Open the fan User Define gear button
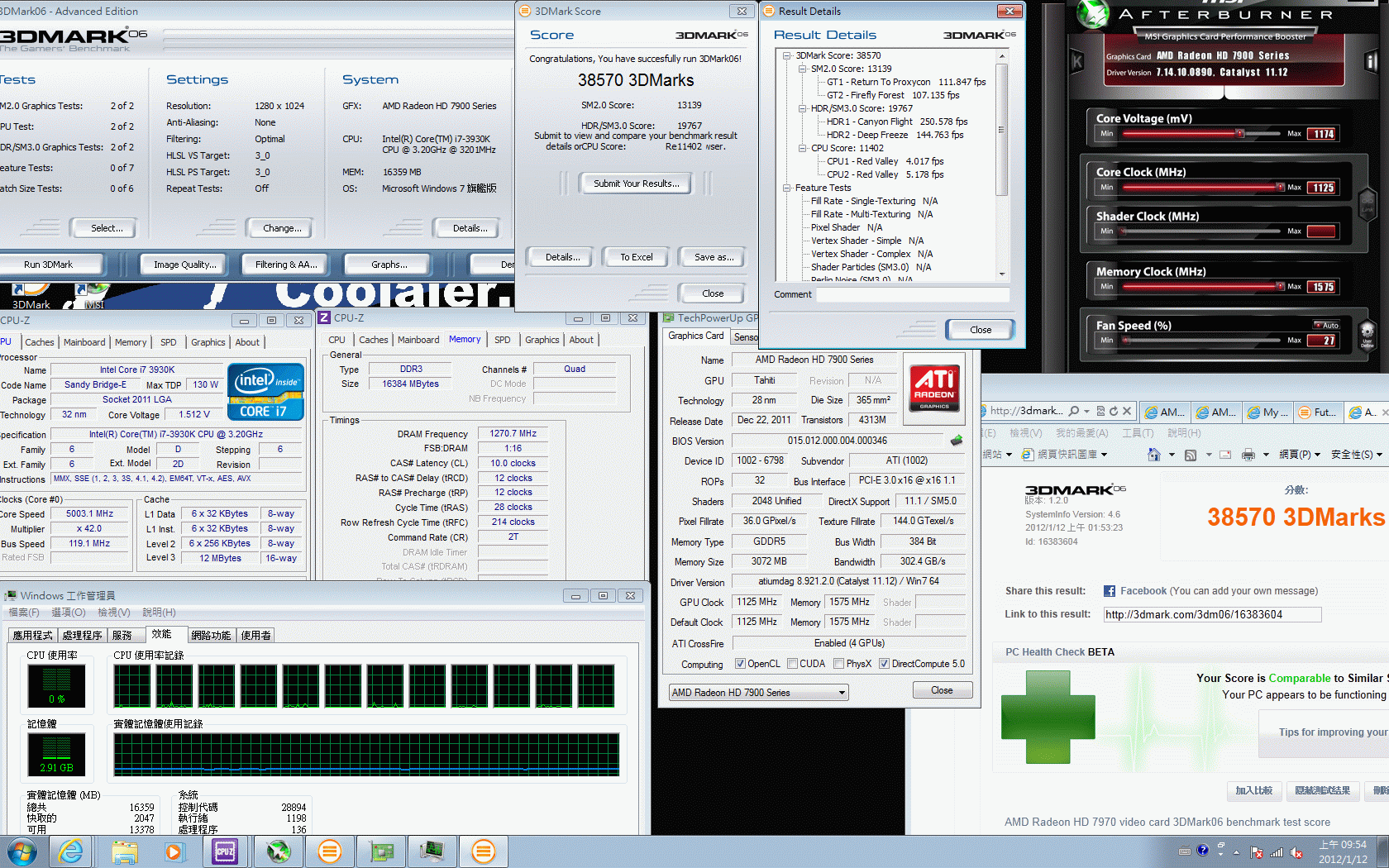Image resolution: width=1389 pixels, height=868 pixels. [1368, 335]
